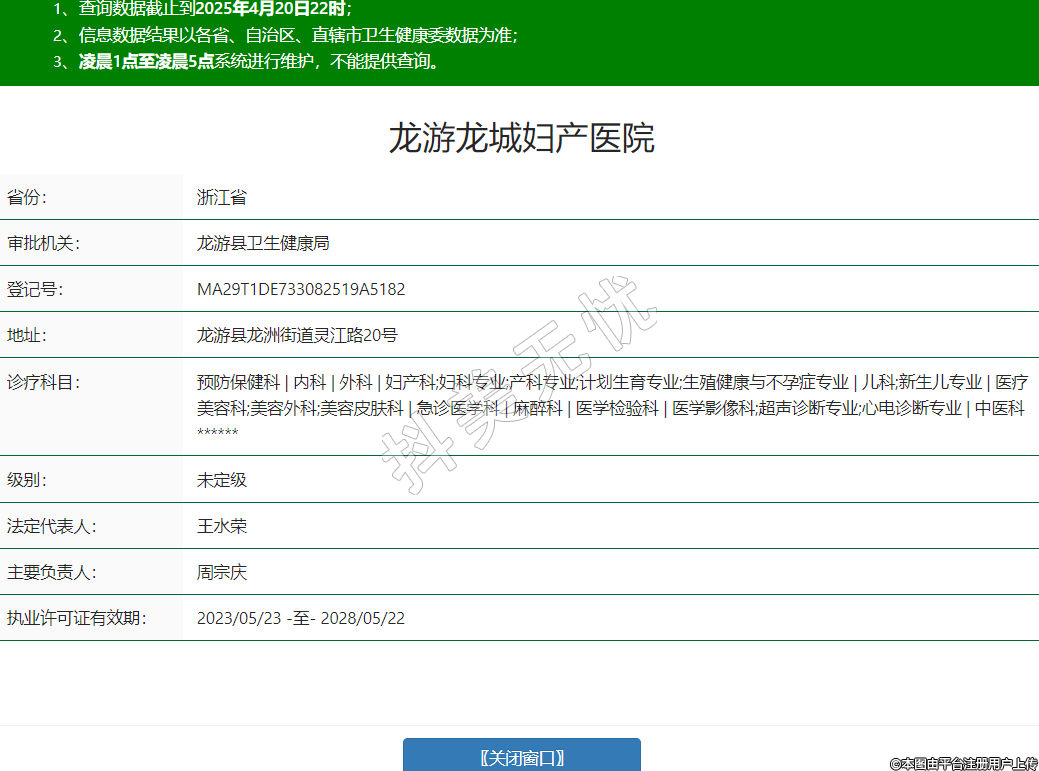Click the 未定级 level value
Screen dimensions: 1039x771
coord(222,480)
